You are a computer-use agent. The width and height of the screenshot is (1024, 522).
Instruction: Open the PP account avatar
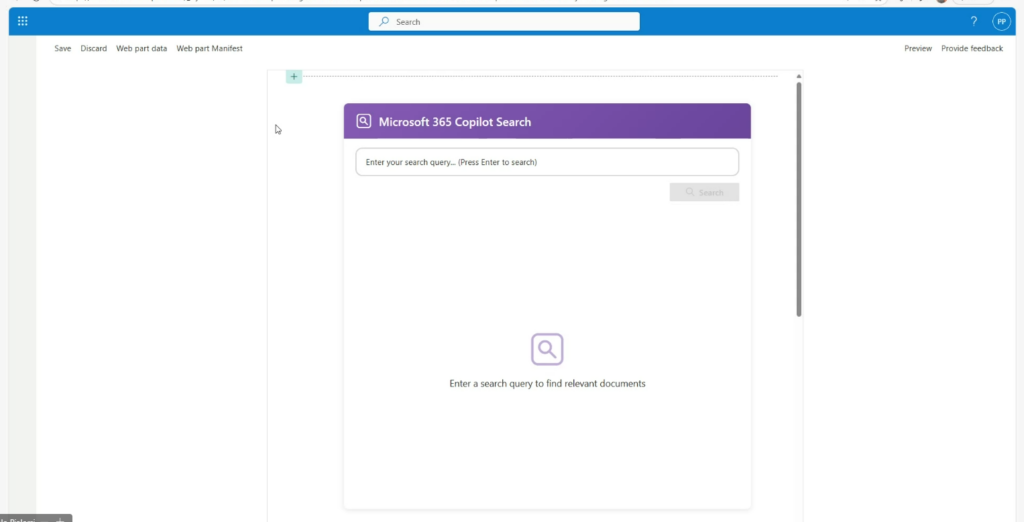[1001, 22]
